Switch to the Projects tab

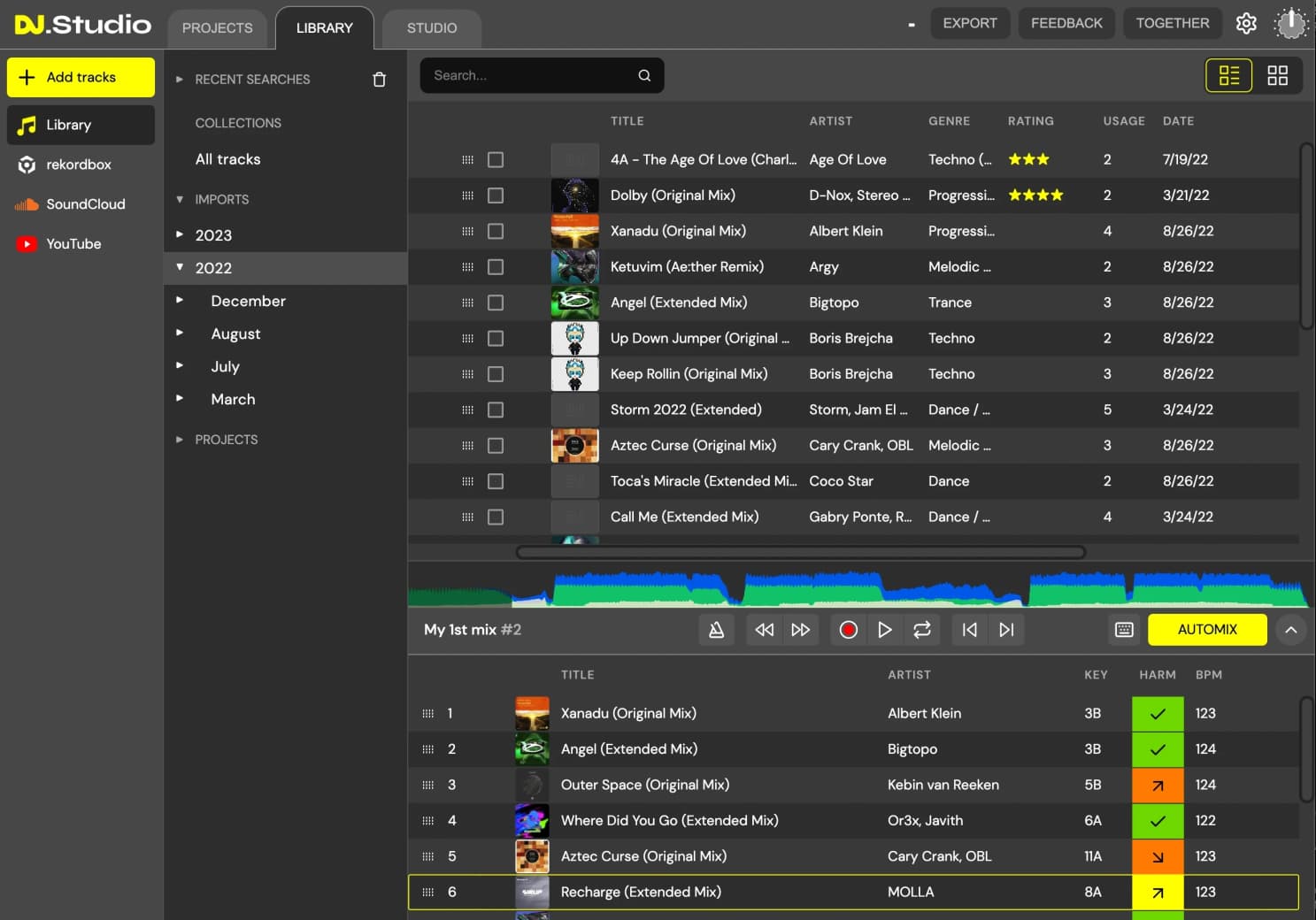point(217,28)
